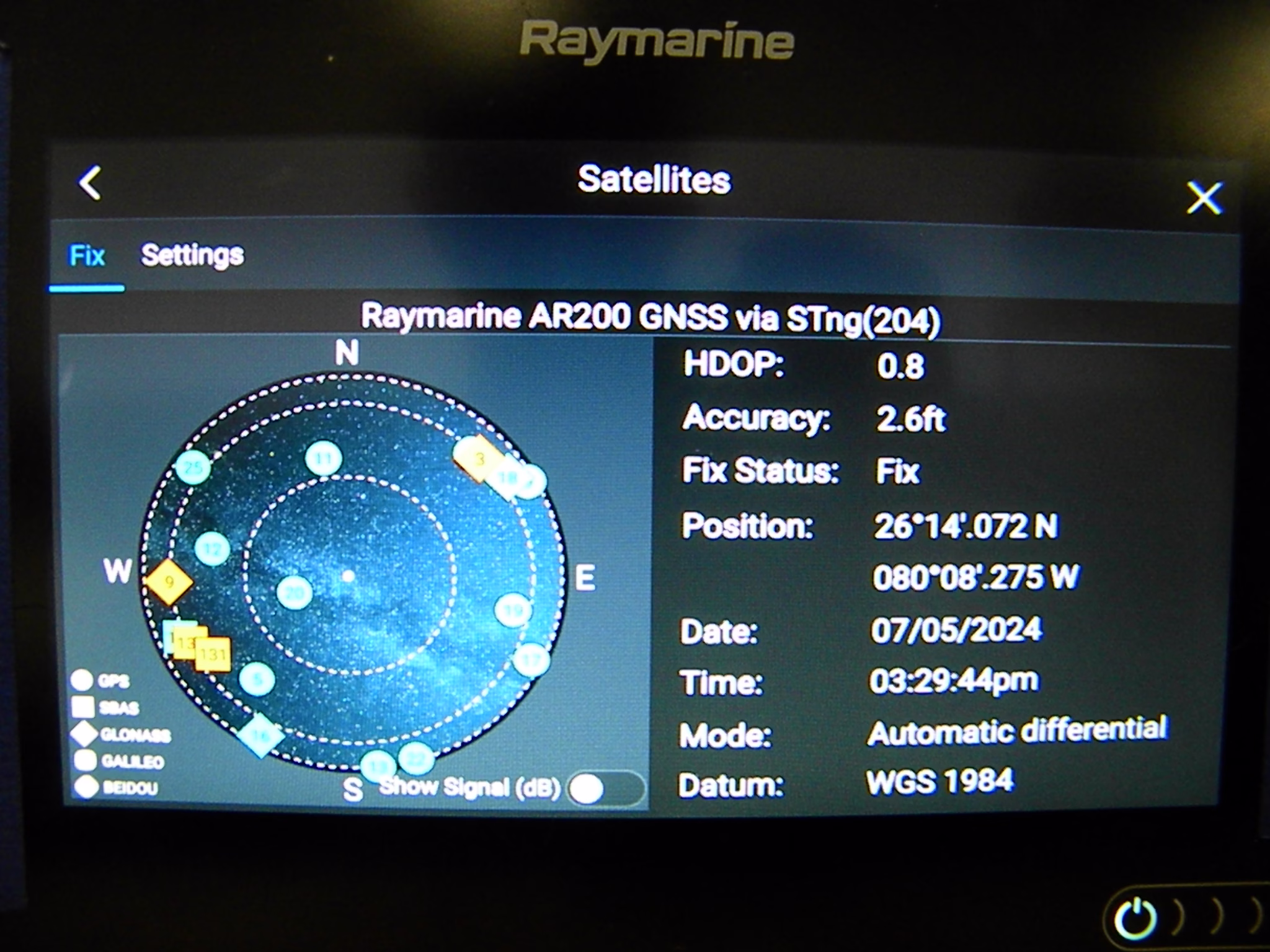
Task: Click the E compass label
Action: tap(585, 578)
